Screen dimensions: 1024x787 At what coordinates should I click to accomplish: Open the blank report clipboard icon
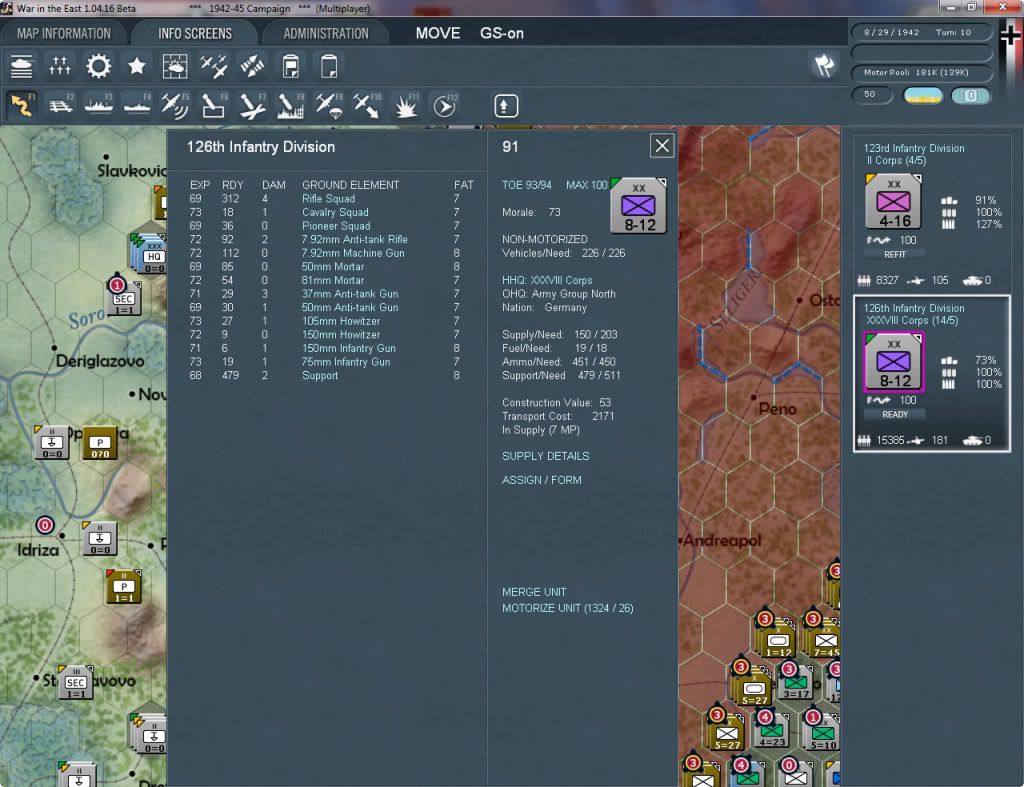(x=329, y=66)
